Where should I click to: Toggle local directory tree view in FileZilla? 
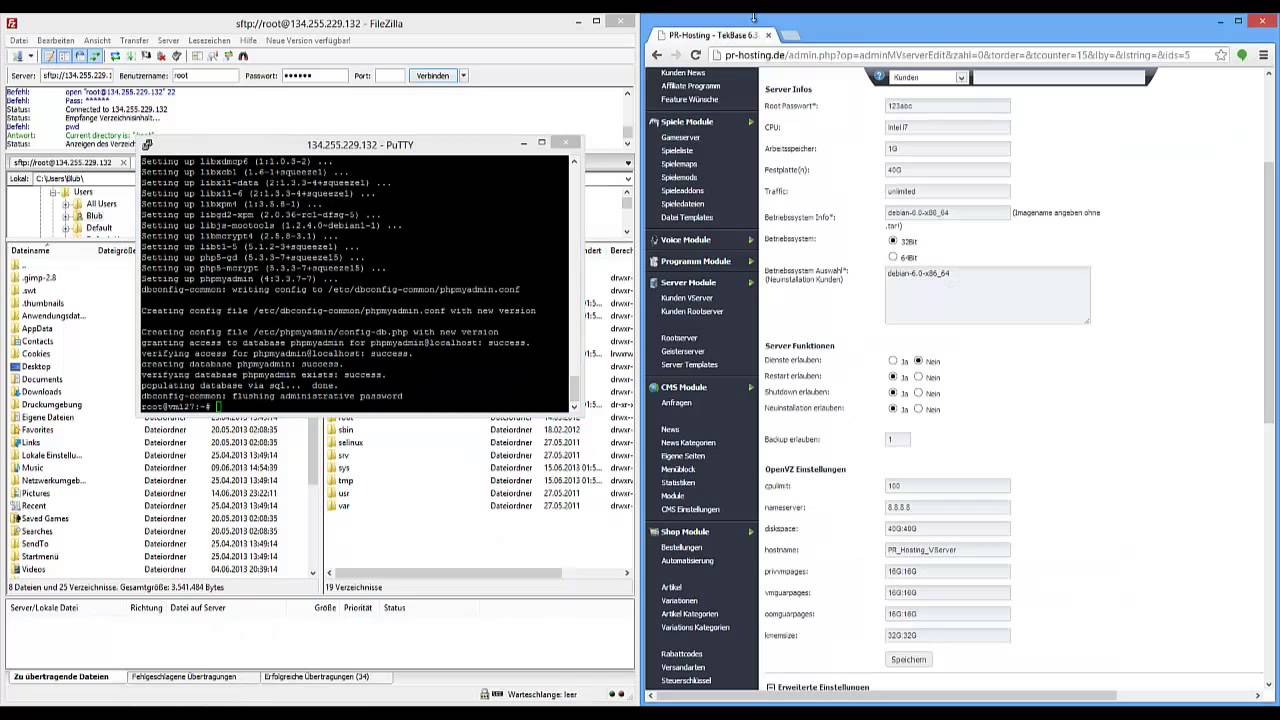tap(64, 56)
